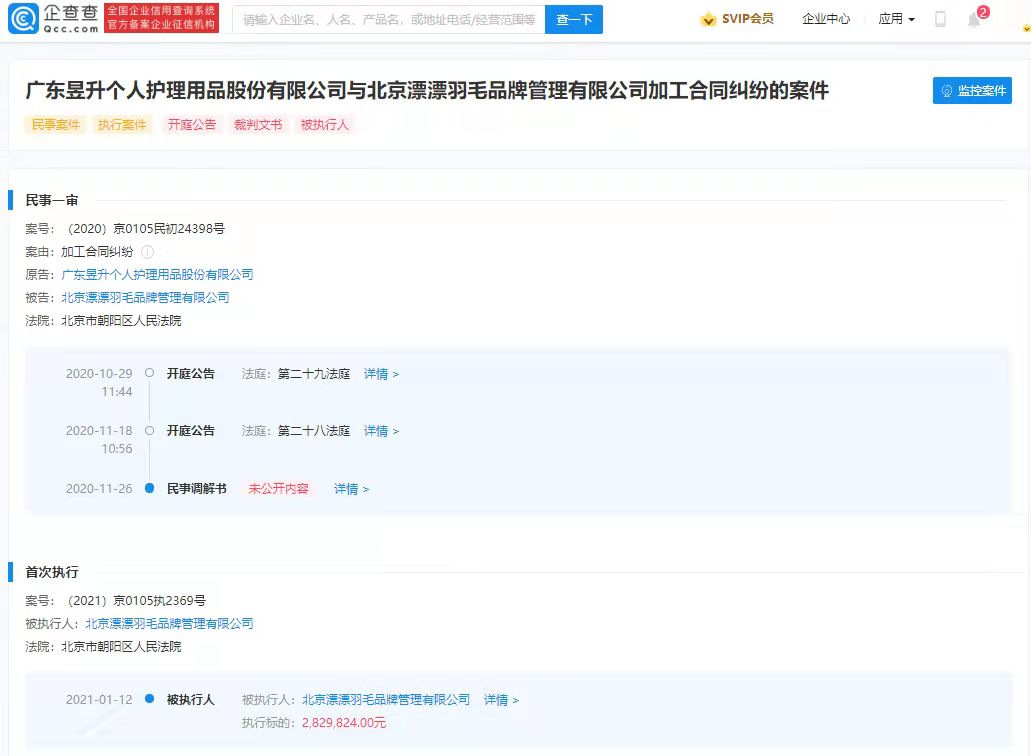Click case number (2020)京0105民初24398号
Image resolution: width=1031 pixels, height=756 pixels.
[x=146, y=229]
